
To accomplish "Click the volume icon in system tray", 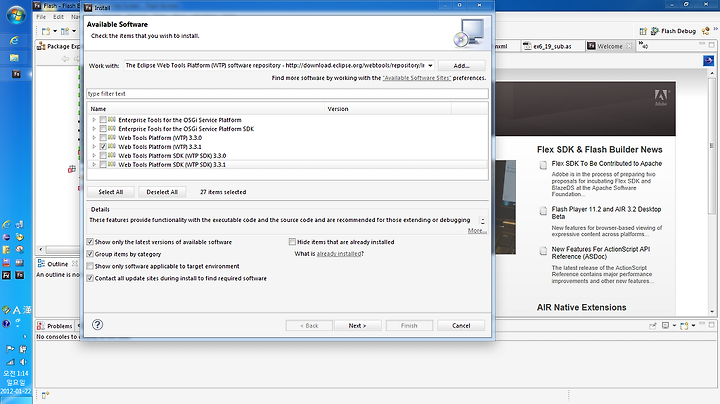I will pos(23,362).
